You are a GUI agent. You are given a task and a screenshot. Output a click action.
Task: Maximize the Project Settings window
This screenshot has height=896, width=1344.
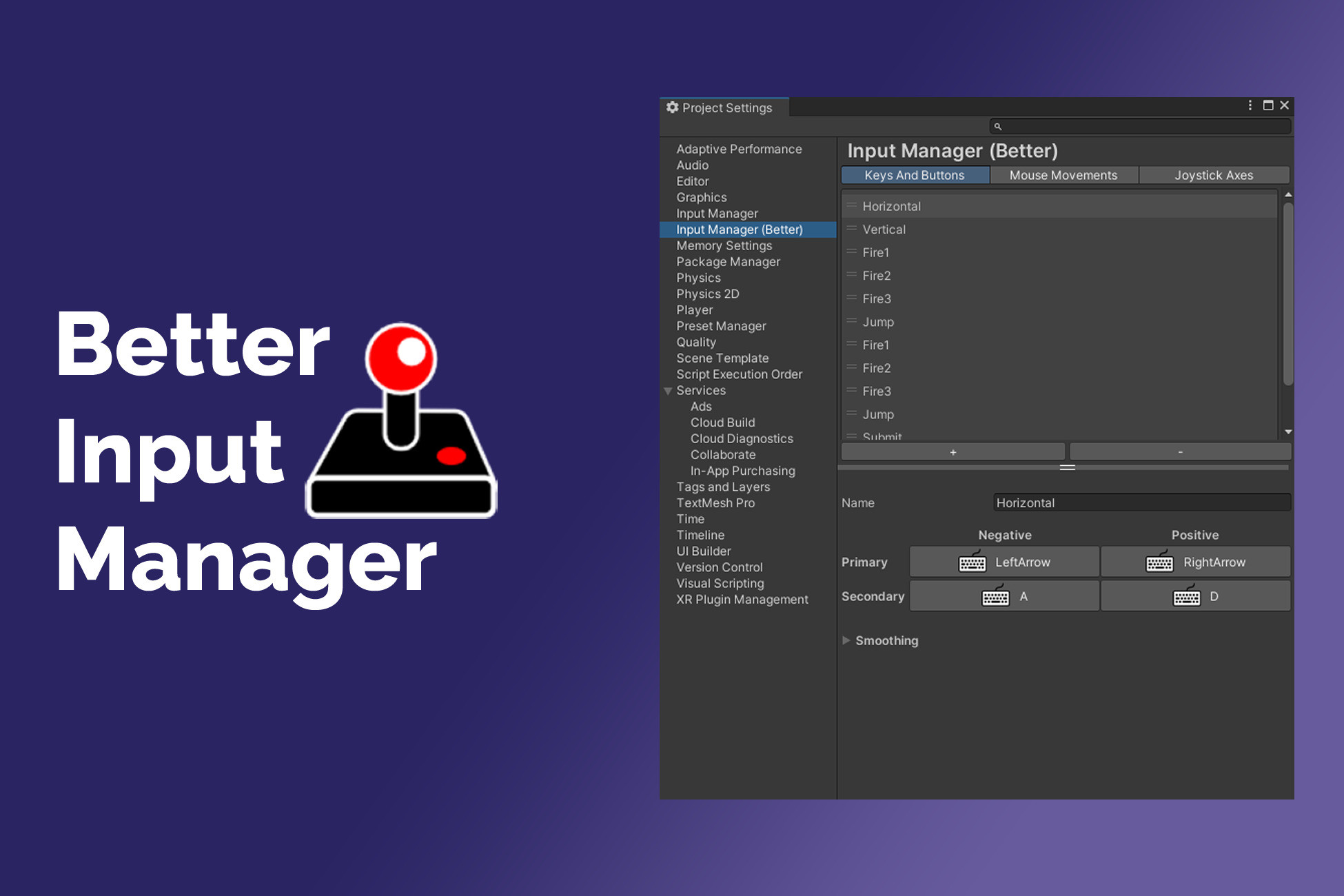(1267, 105)
